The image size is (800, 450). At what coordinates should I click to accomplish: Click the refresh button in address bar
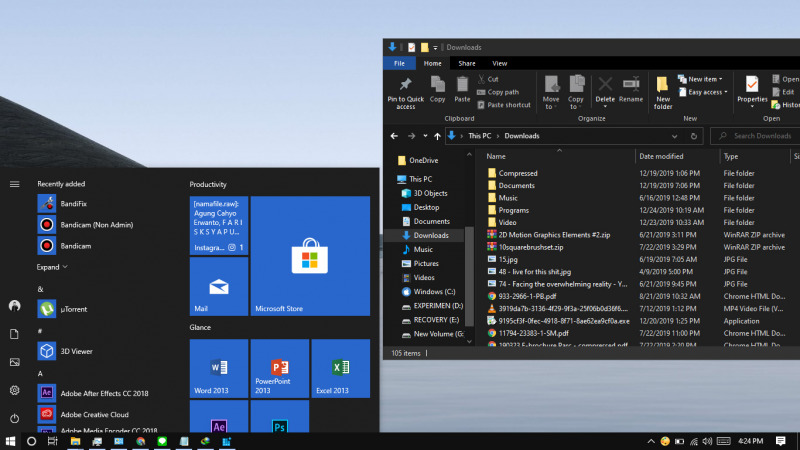[x=693, y=136]
